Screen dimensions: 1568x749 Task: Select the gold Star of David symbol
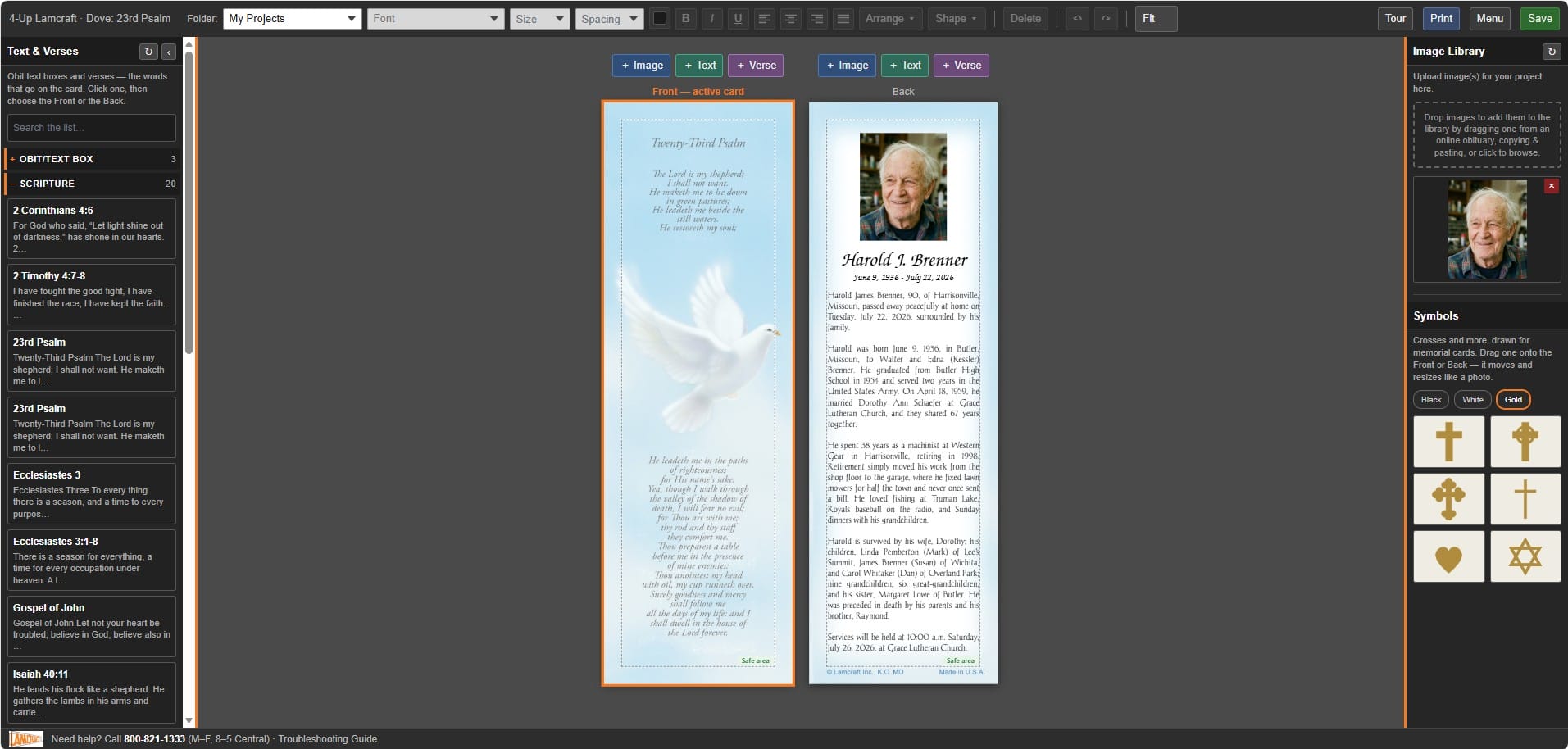point(1525,556)
